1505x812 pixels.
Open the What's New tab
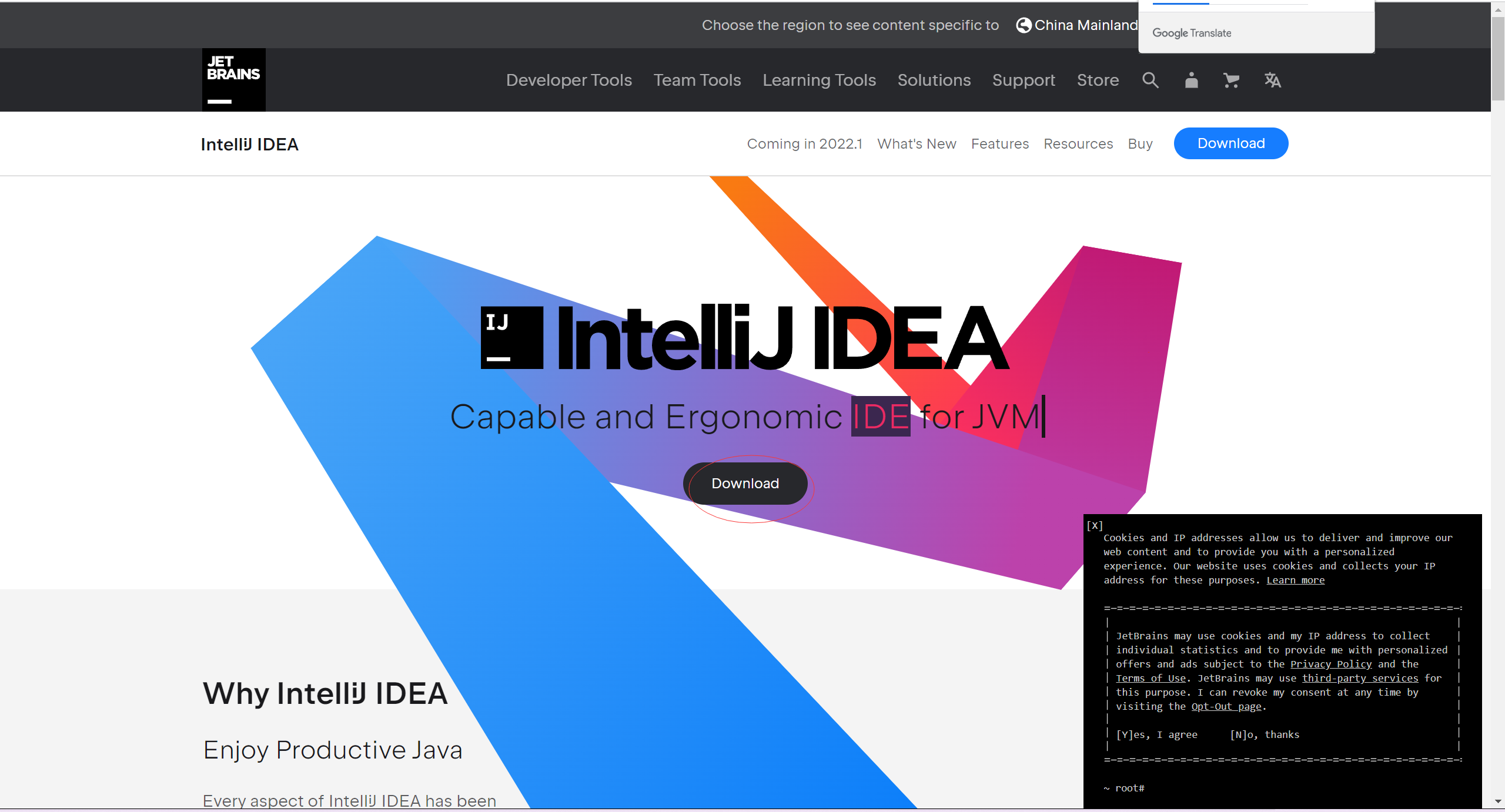point(917,144)
